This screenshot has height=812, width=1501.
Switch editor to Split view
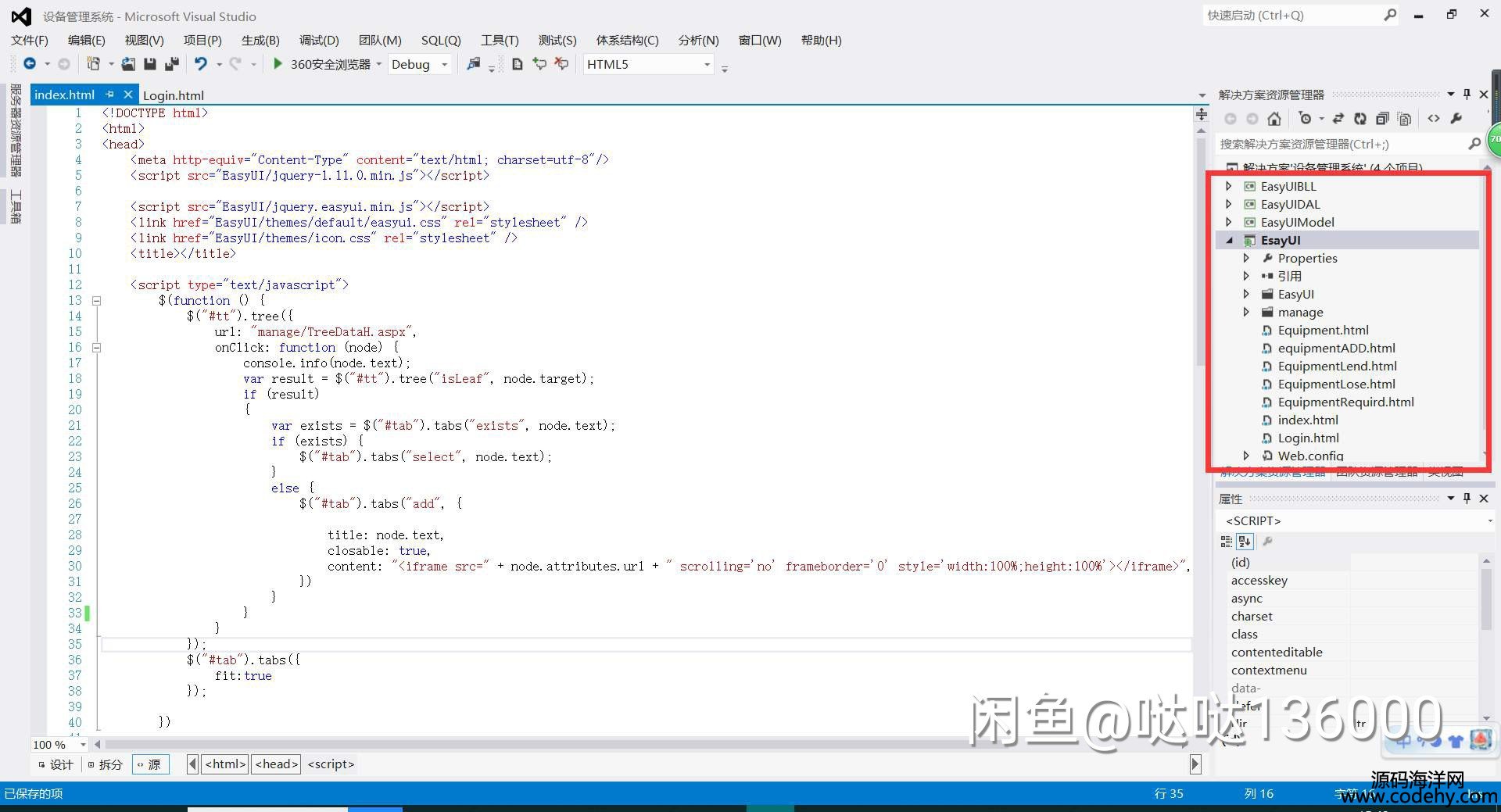[106, 764]
